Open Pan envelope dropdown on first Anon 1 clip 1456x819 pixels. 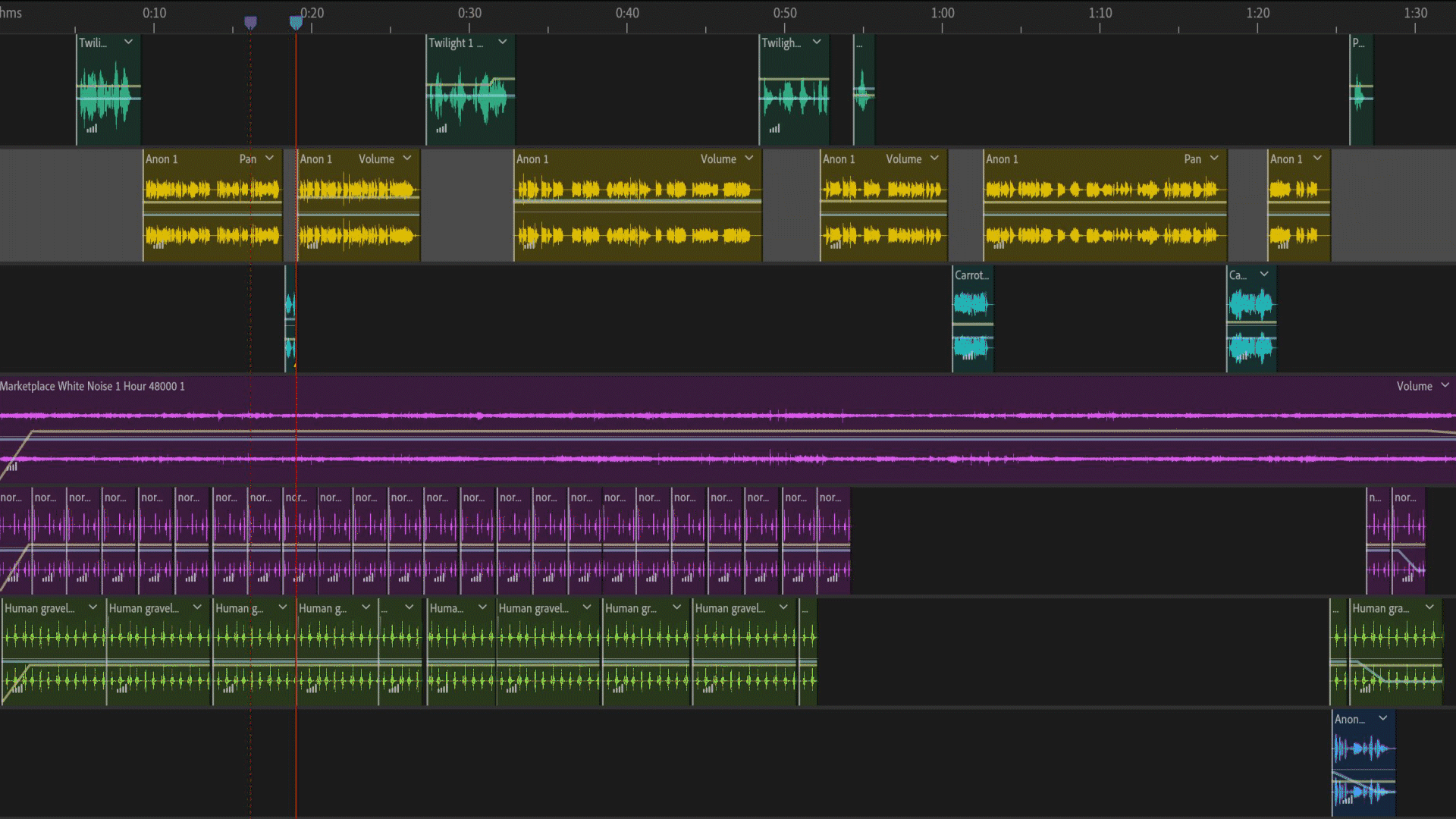269,158
